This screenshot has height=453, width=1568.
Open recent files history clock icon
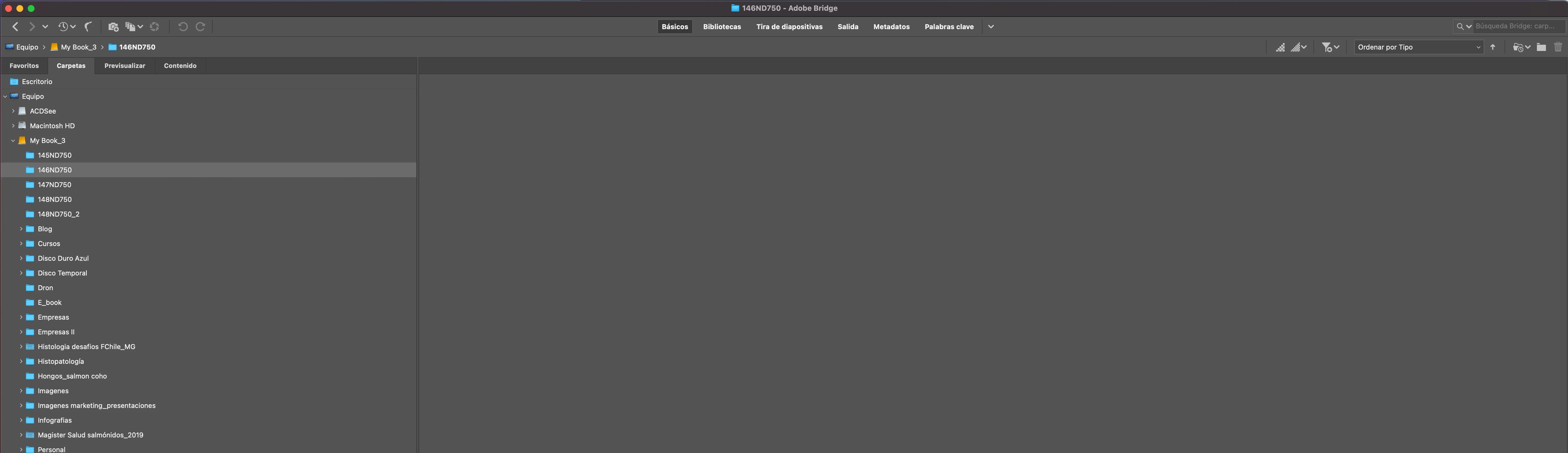pyautogui.click(x=63, y=26)
